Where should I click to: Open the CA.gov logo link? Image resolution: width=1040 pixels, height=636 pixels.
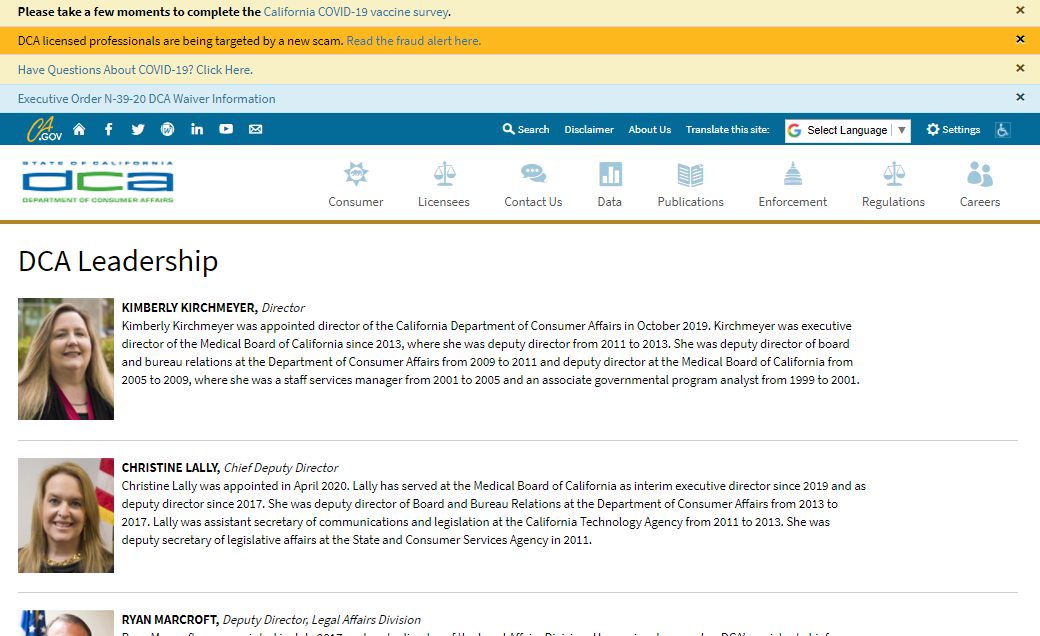tap(44, 129)
